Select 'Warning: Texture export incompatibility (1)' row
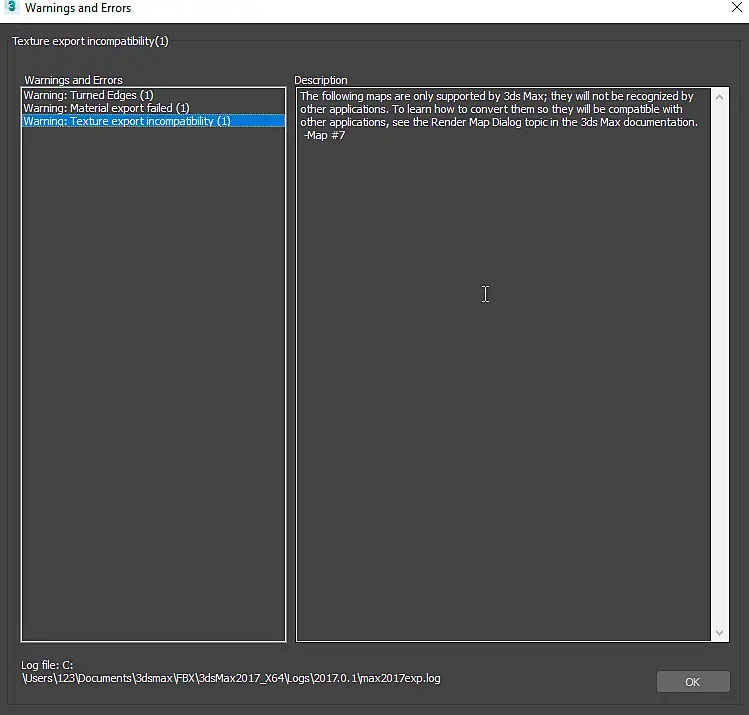Screen dimensions: 749x715 [153, 121]
